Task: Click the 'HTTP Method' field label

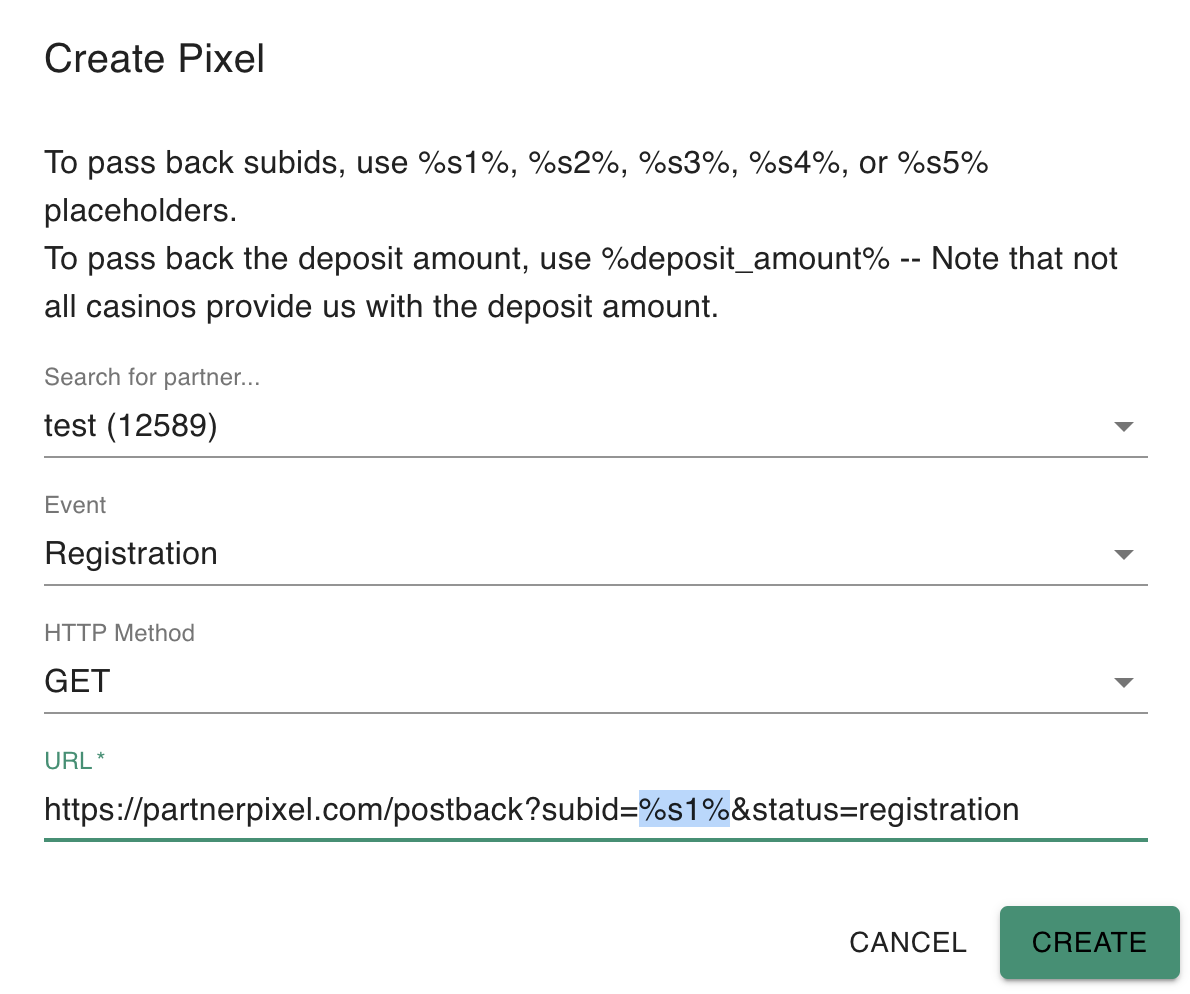Action: point(119,633)
